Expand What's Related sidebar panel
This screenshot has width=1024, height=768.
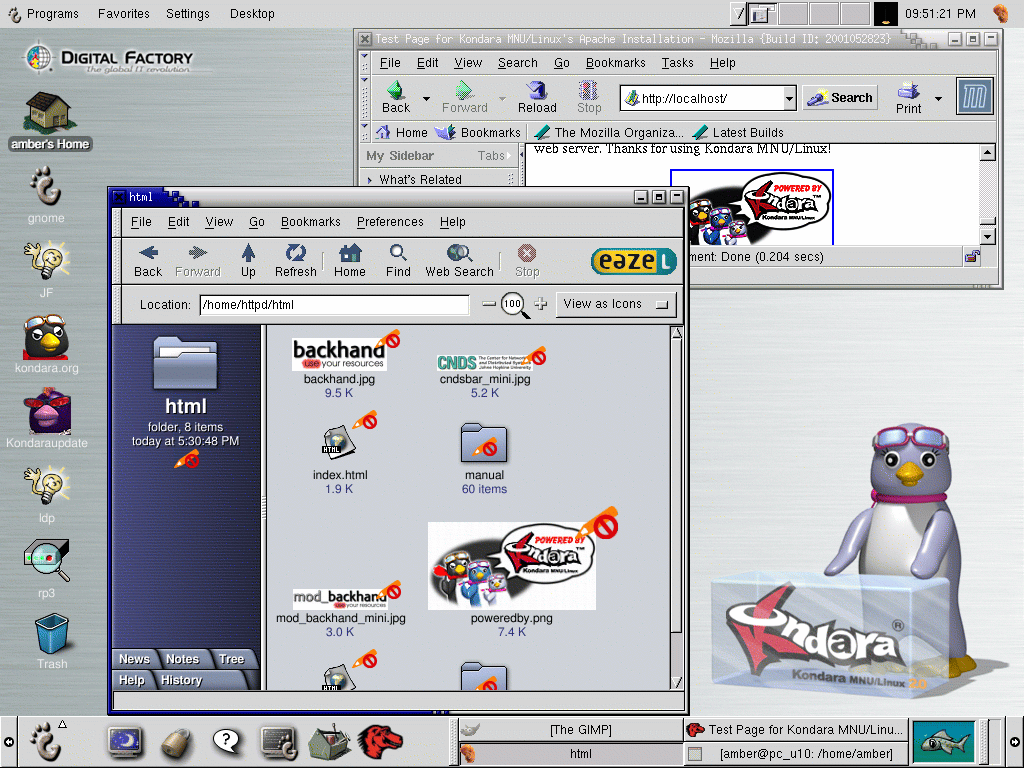[370, 180]
